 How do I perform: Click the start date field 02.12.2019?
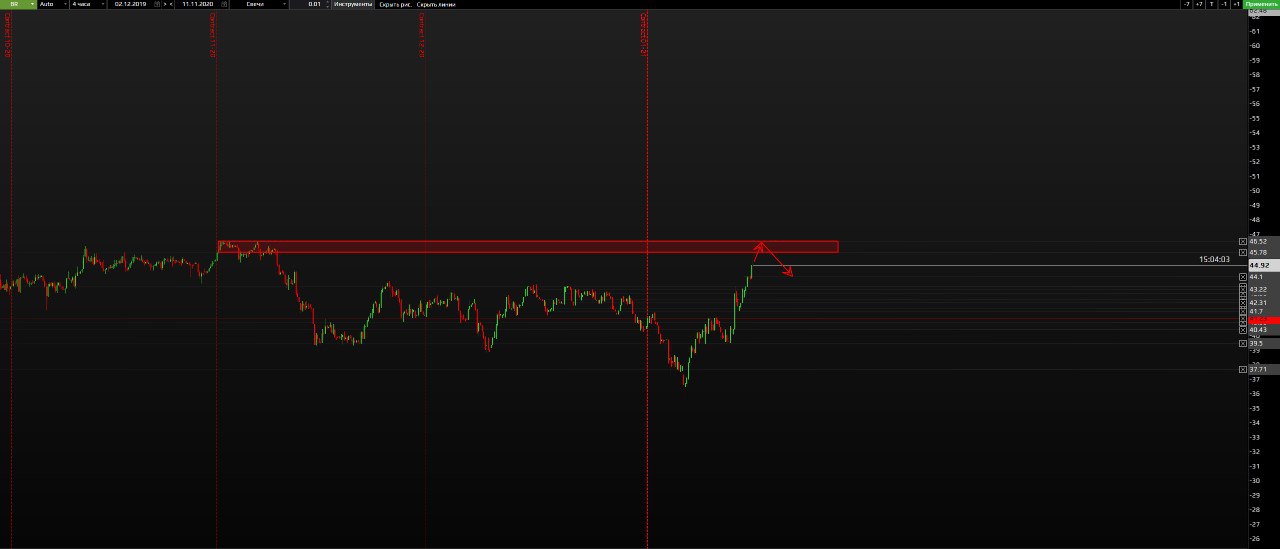click(x=130, y=4)
